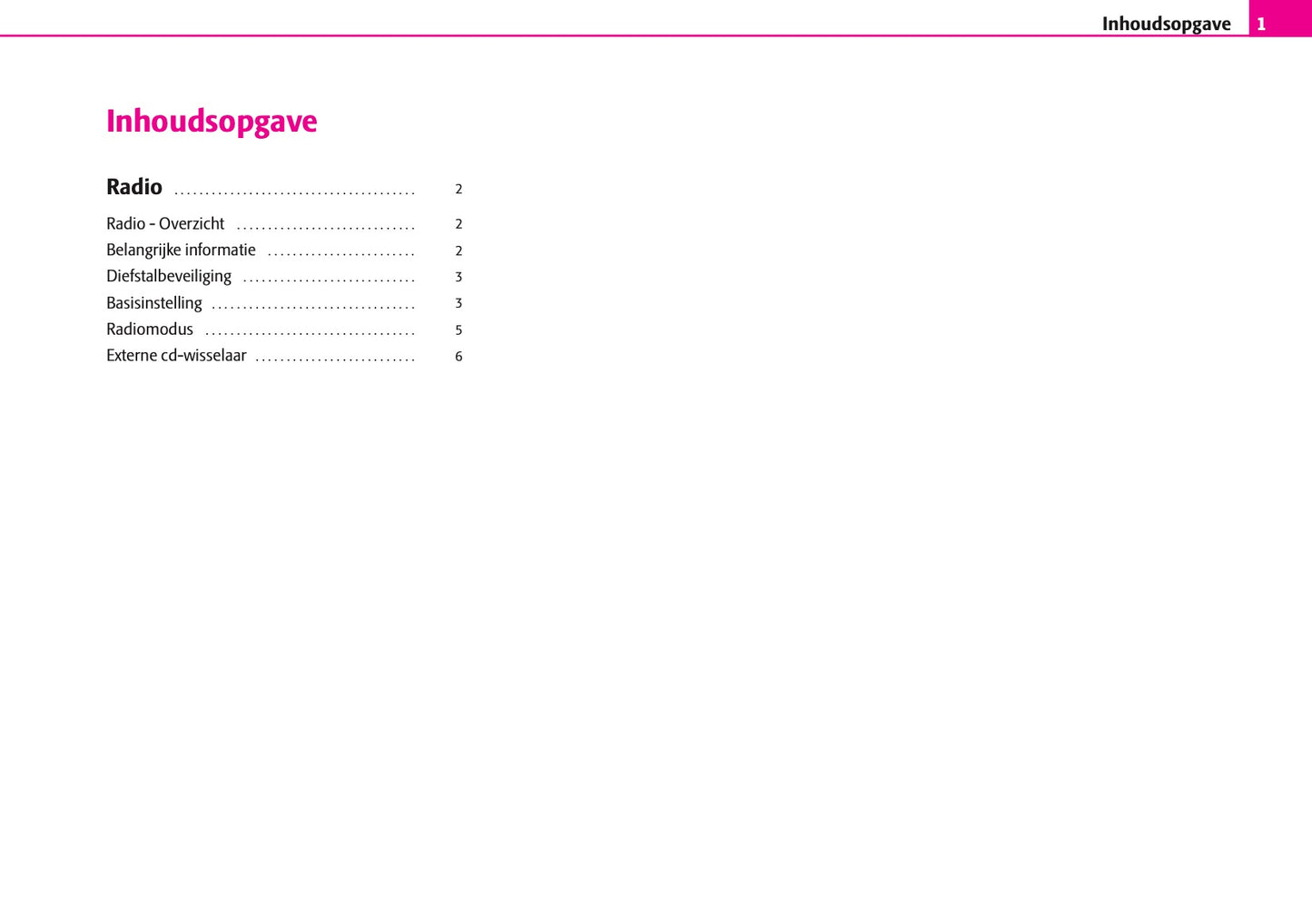
Task: Click page number 3 beside Basisinstelling
Action: [x=459, y=304]
